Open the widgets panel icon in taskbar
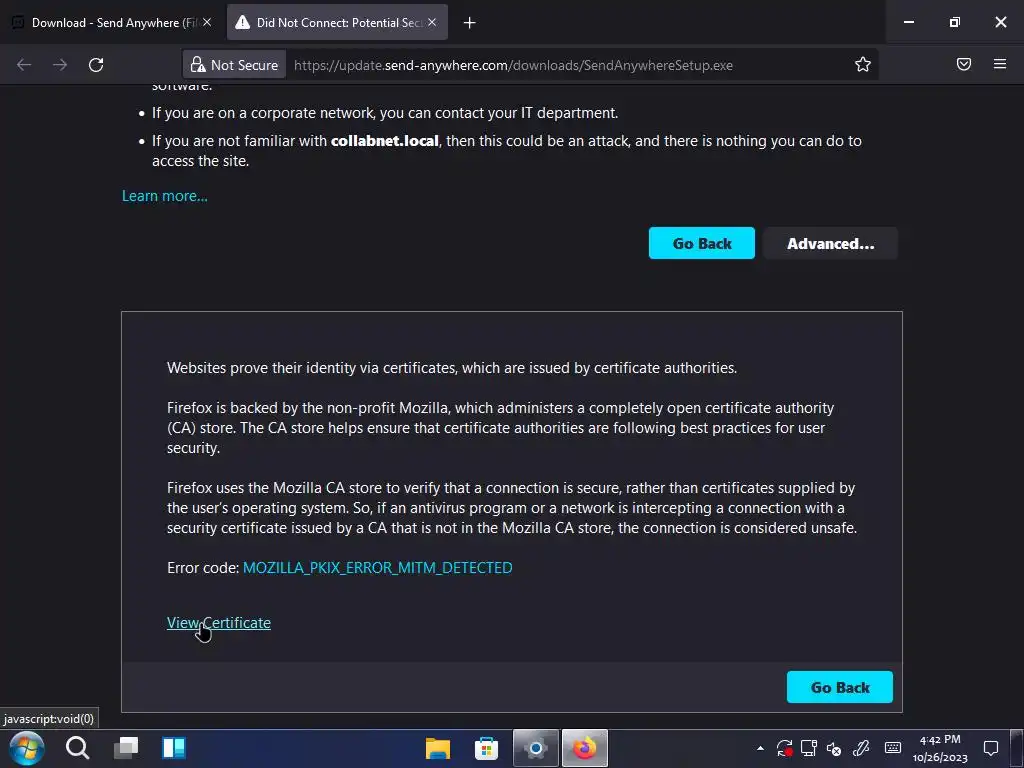Viewport: 1024px width, 768px height. coord(174,748)
